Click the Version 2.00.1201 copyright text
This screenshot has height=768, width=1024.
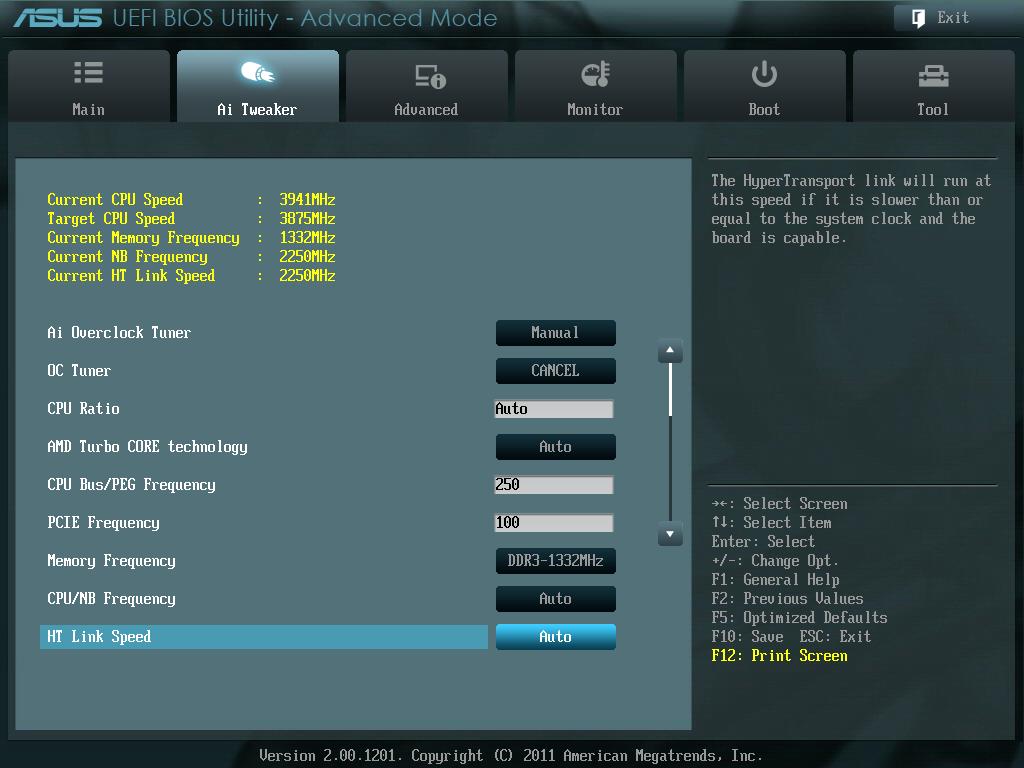click(x=511, y=756)
